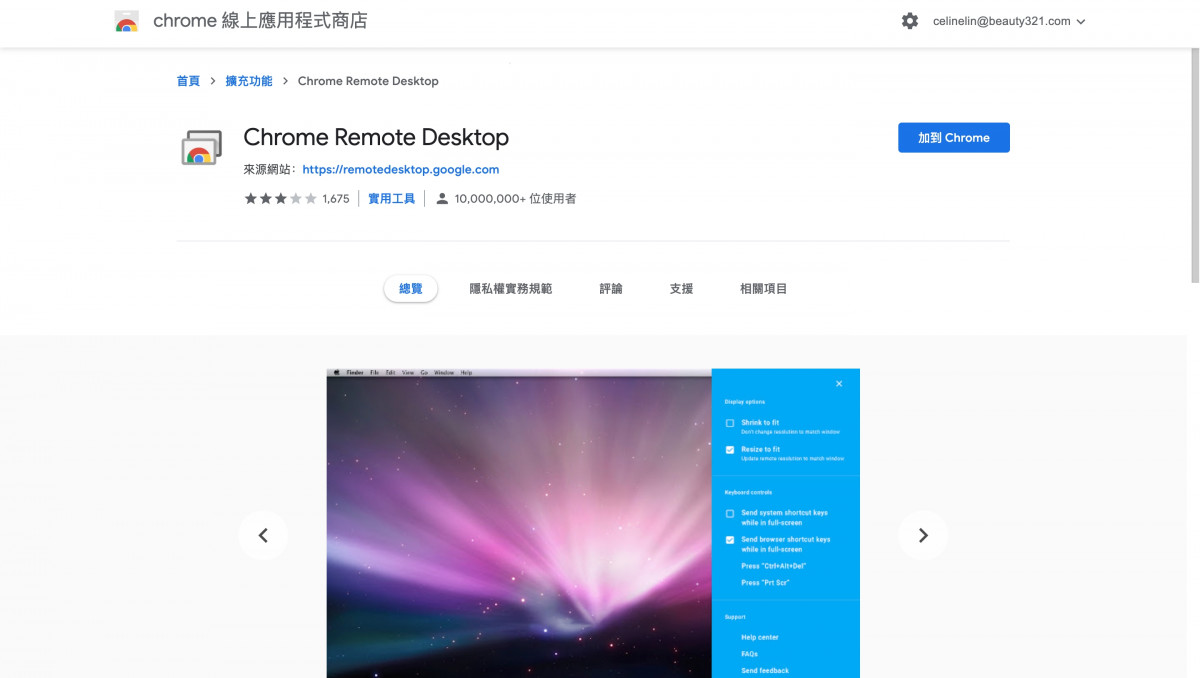This screenshot has height=678, width=1200.
Task: Switch to the 支援 tab
Action: (x=681, y=289)
